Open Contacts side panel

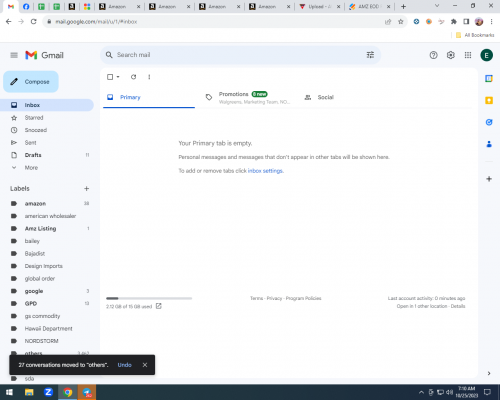tap(489, 144)
